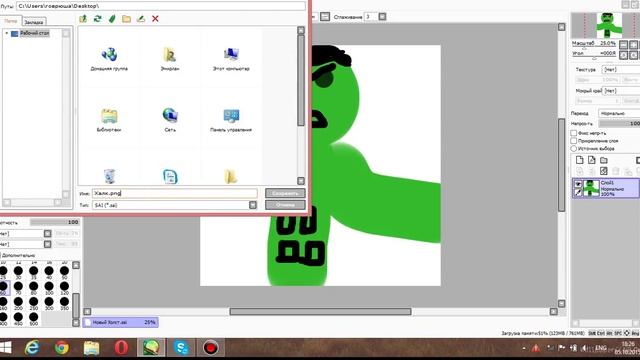Adjust the brush Плотность density slider
The height and width of the screenshot is (360, 640).
[54, 222]
